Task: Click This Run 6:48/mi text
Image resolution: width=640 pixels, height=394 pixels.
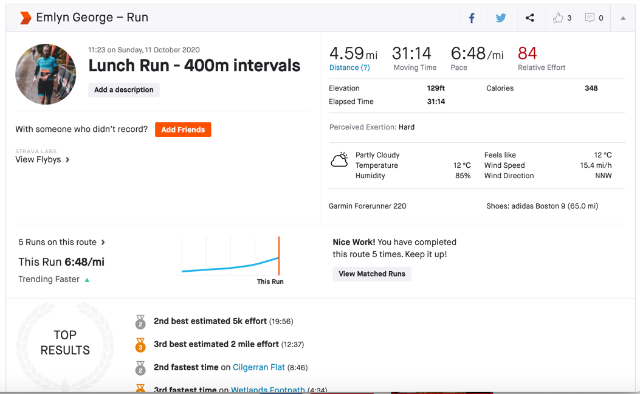Action: click(x=62, y=262)
